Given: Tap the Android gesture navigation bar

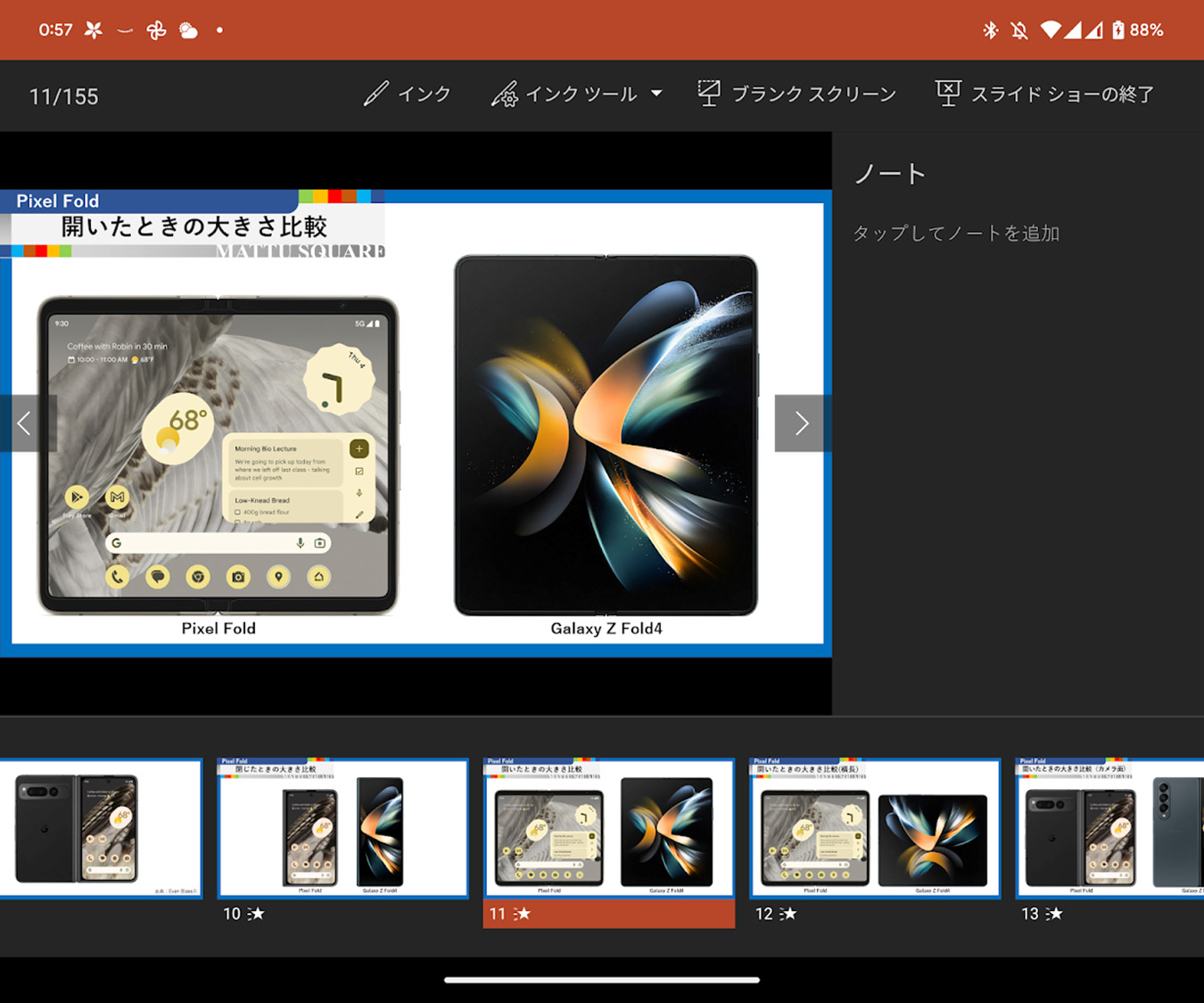Looking at the screenshot, I should pyautogui.click(x=602, y=980).
